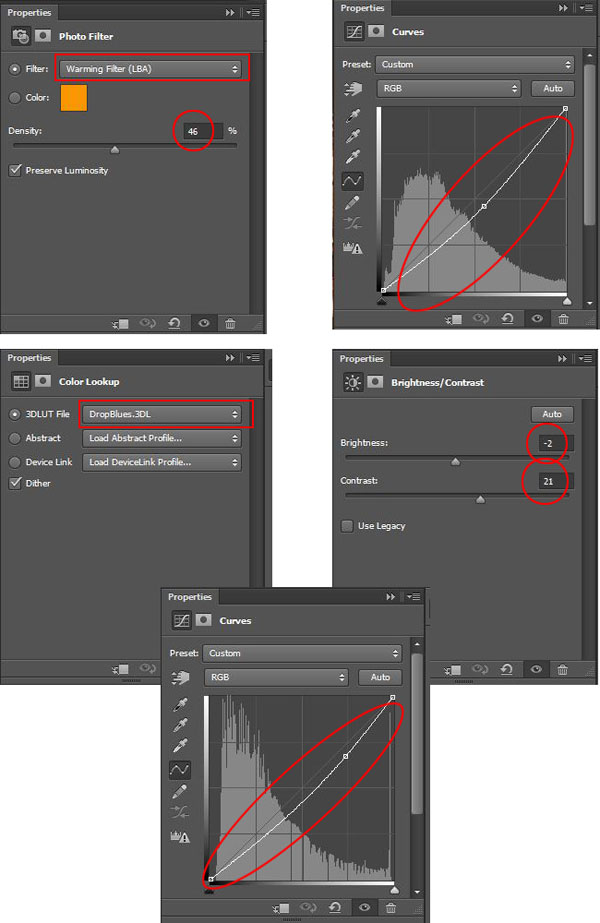
Task: Click Properties tab of Brightness/Contrast panel
Action: coord(362,359)
